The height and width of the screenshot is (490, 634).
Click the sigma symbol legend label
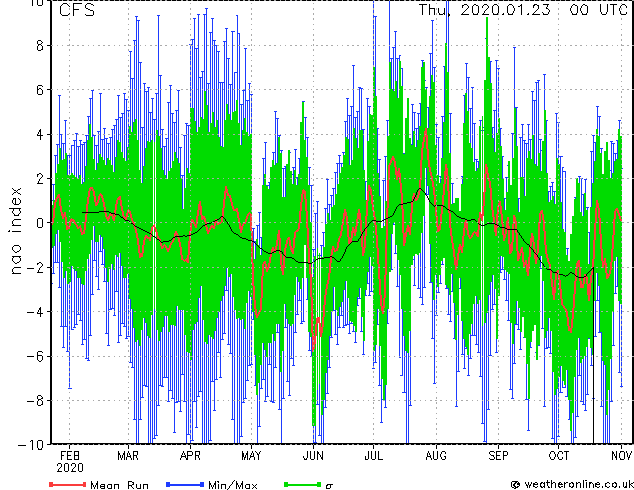(329, 486)
